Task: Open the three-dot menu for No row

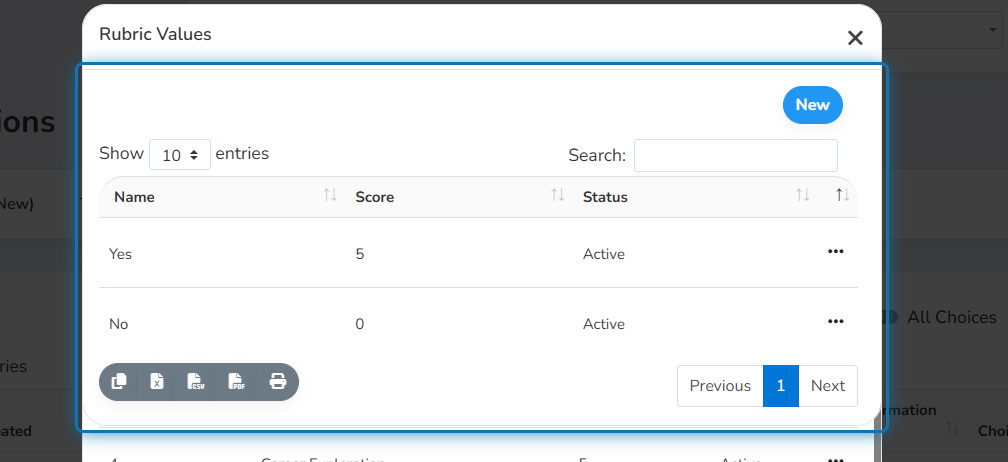Action: coord(835,321)
